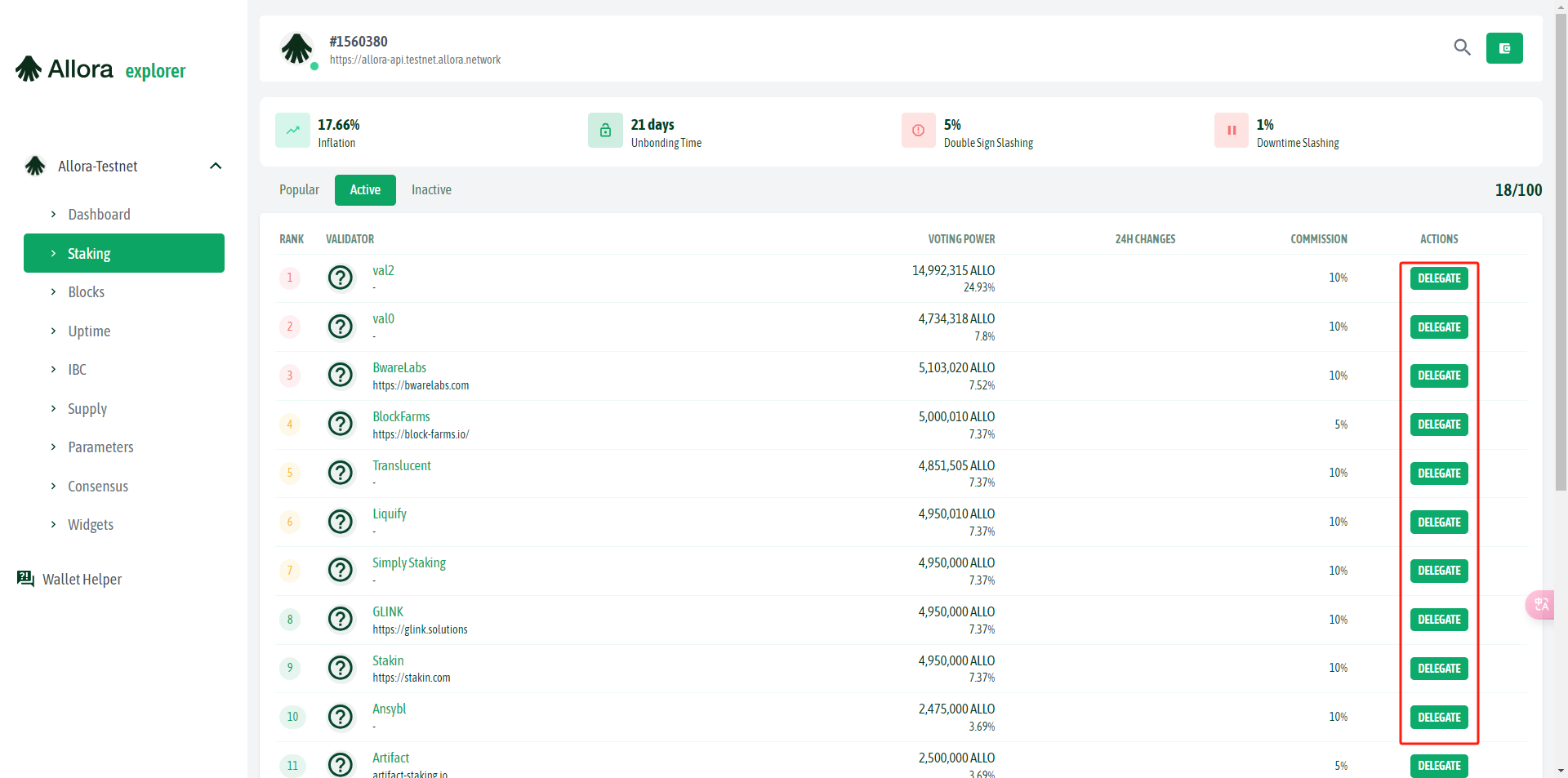Expand Consensus chevron in sidebar
Screen dimensions: 1568x778
coord(53,486)
